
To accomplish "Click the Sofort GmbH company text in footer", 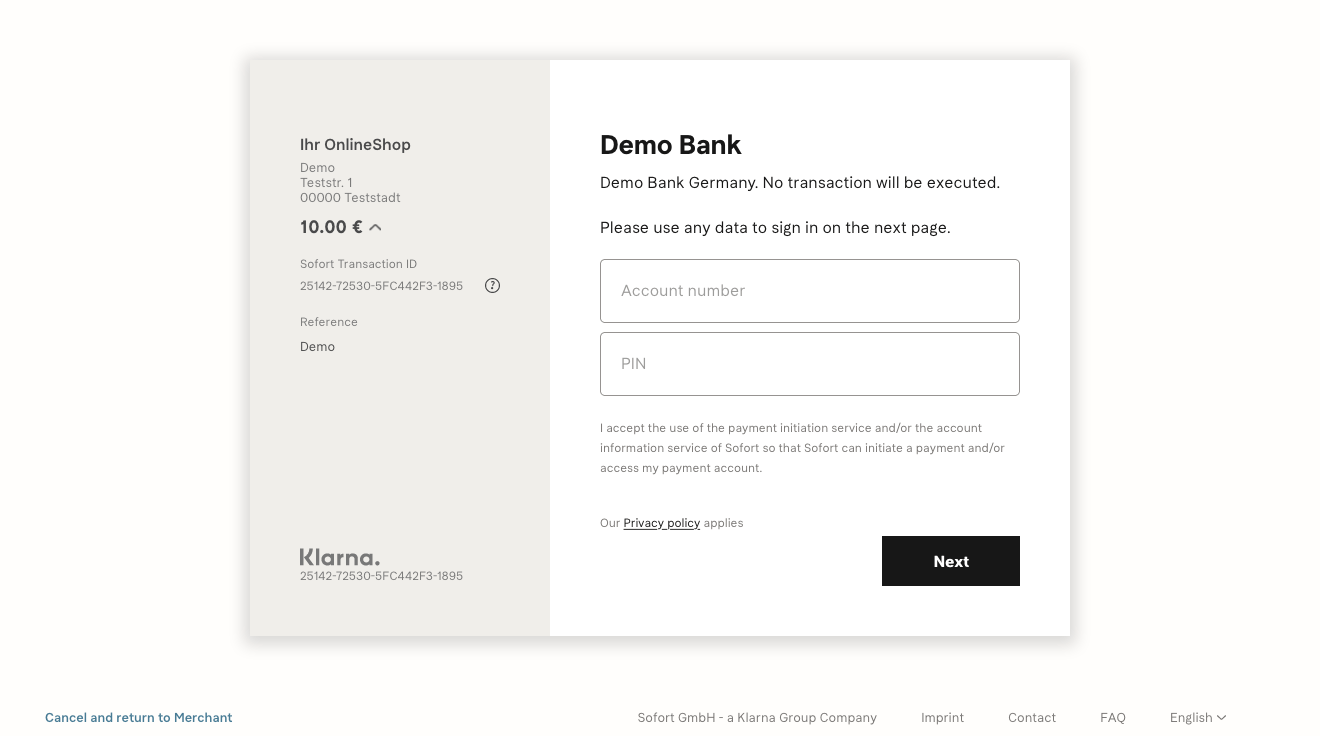I will tap(757, 718).
